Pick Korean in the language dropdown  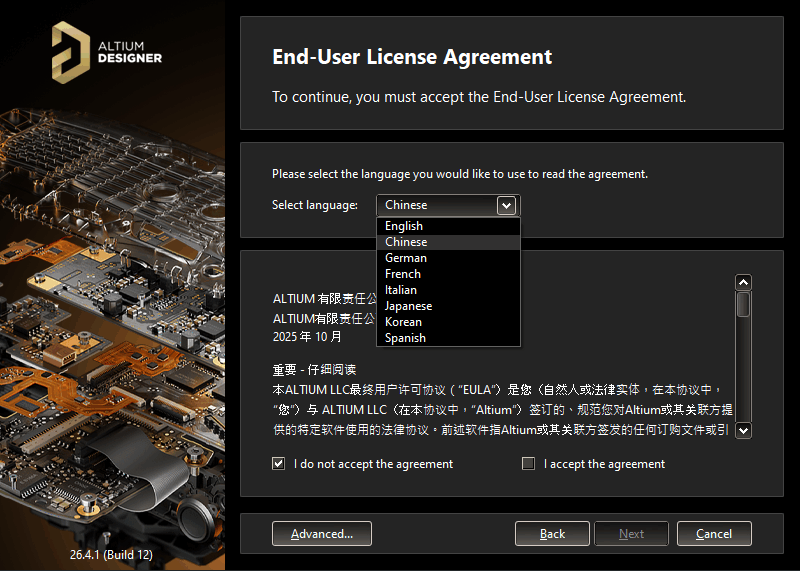point(403,322)
